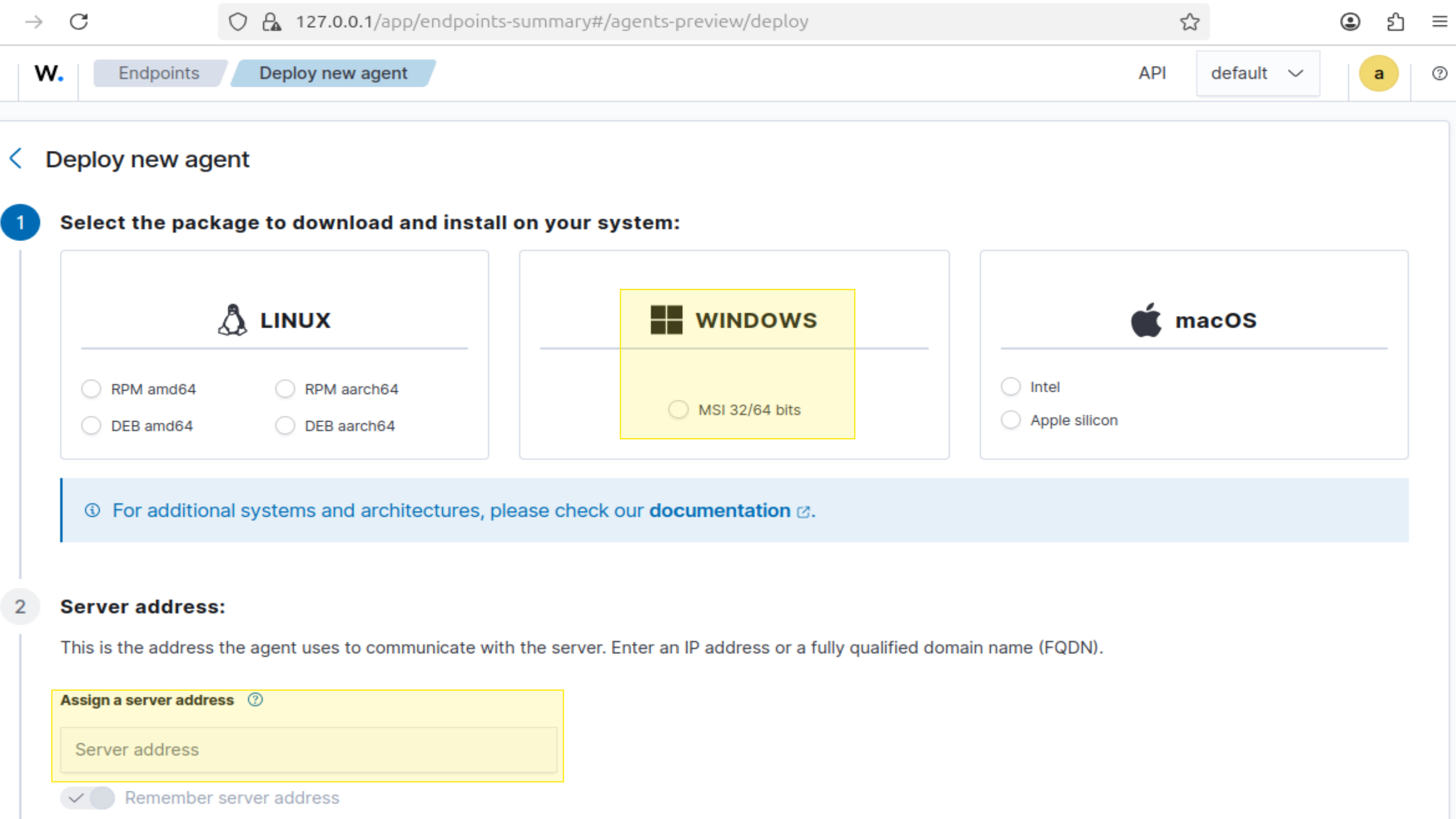
Task: Click the 'Deploy new agent' page title
Action: click(147, 159)
